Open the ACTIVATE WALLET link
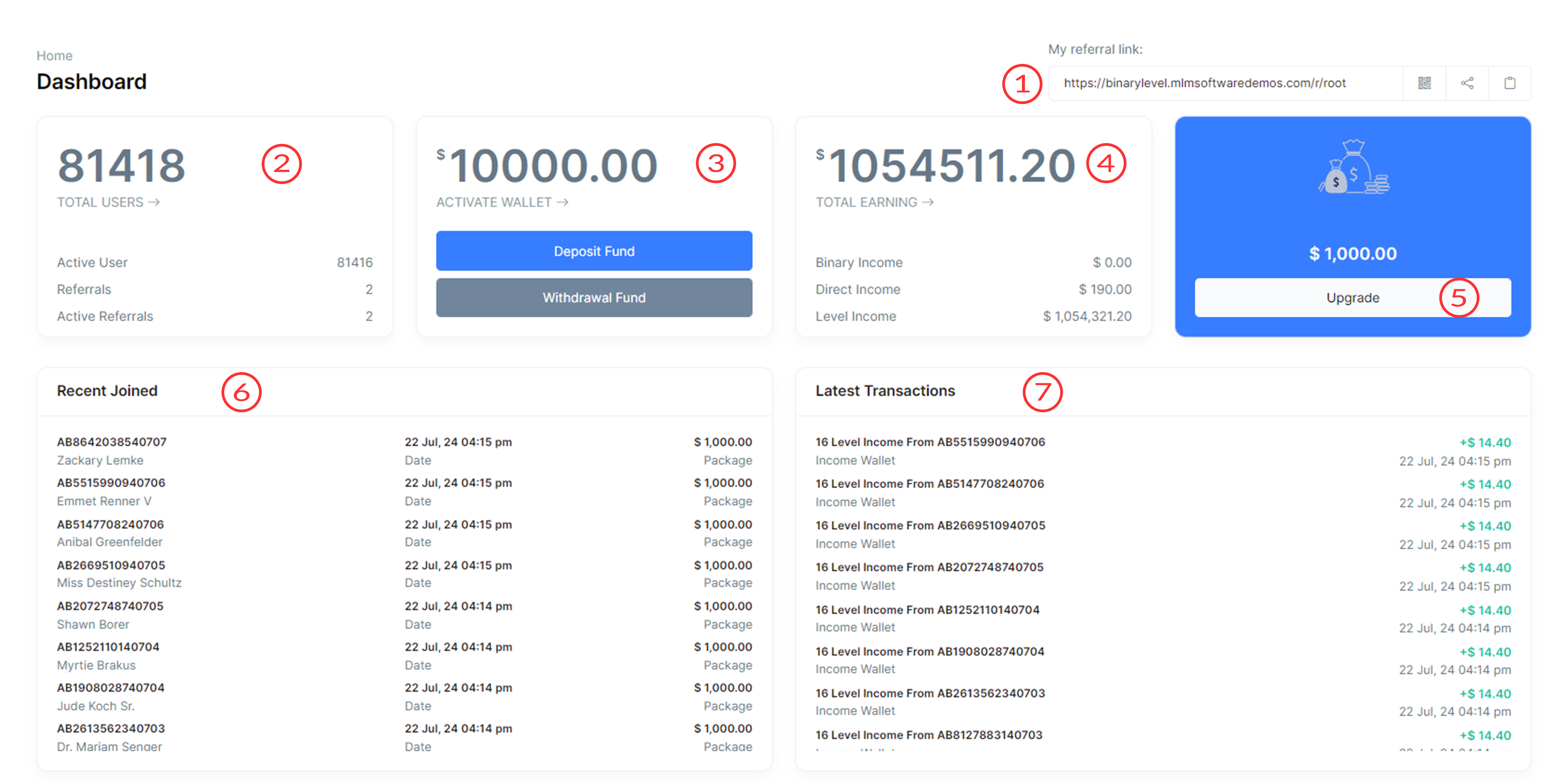 [x=494, y=202]
